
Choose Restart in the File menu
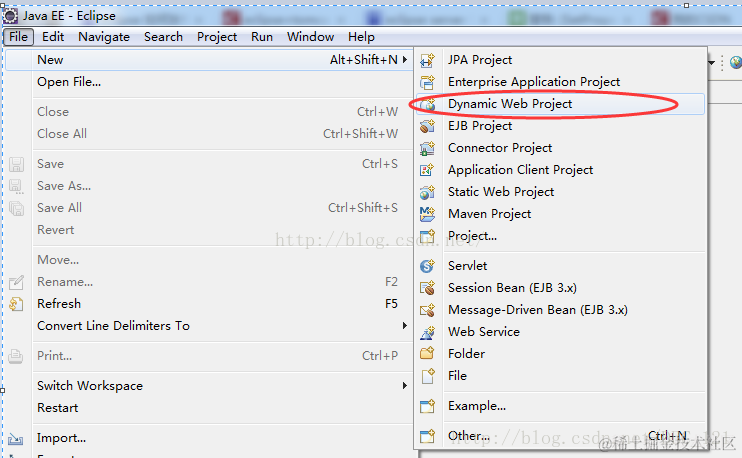pos(208,408)
